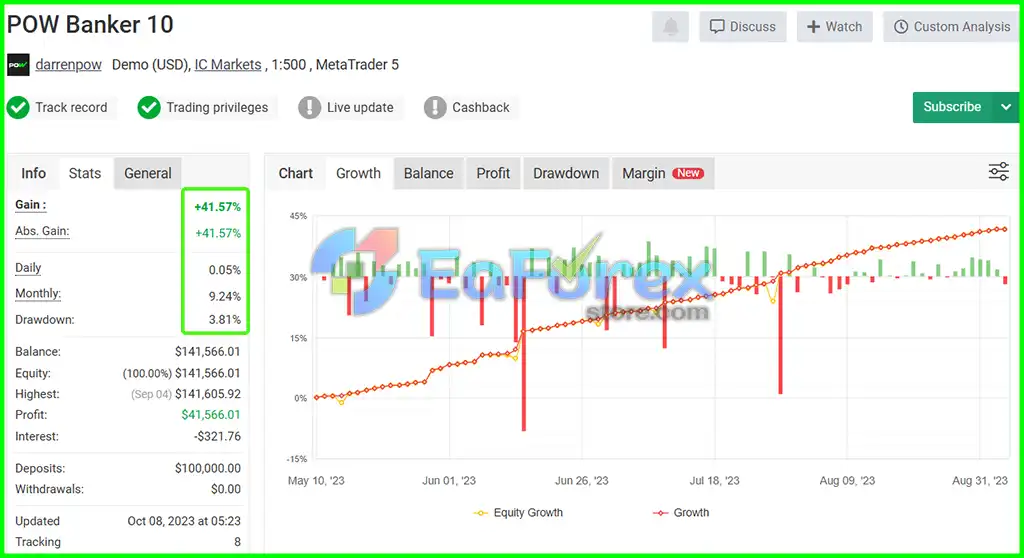Click the Abs. Gain label
The width and height of the screenshot is (1024, 558).
pyautogui.click(x=42, y=231)
